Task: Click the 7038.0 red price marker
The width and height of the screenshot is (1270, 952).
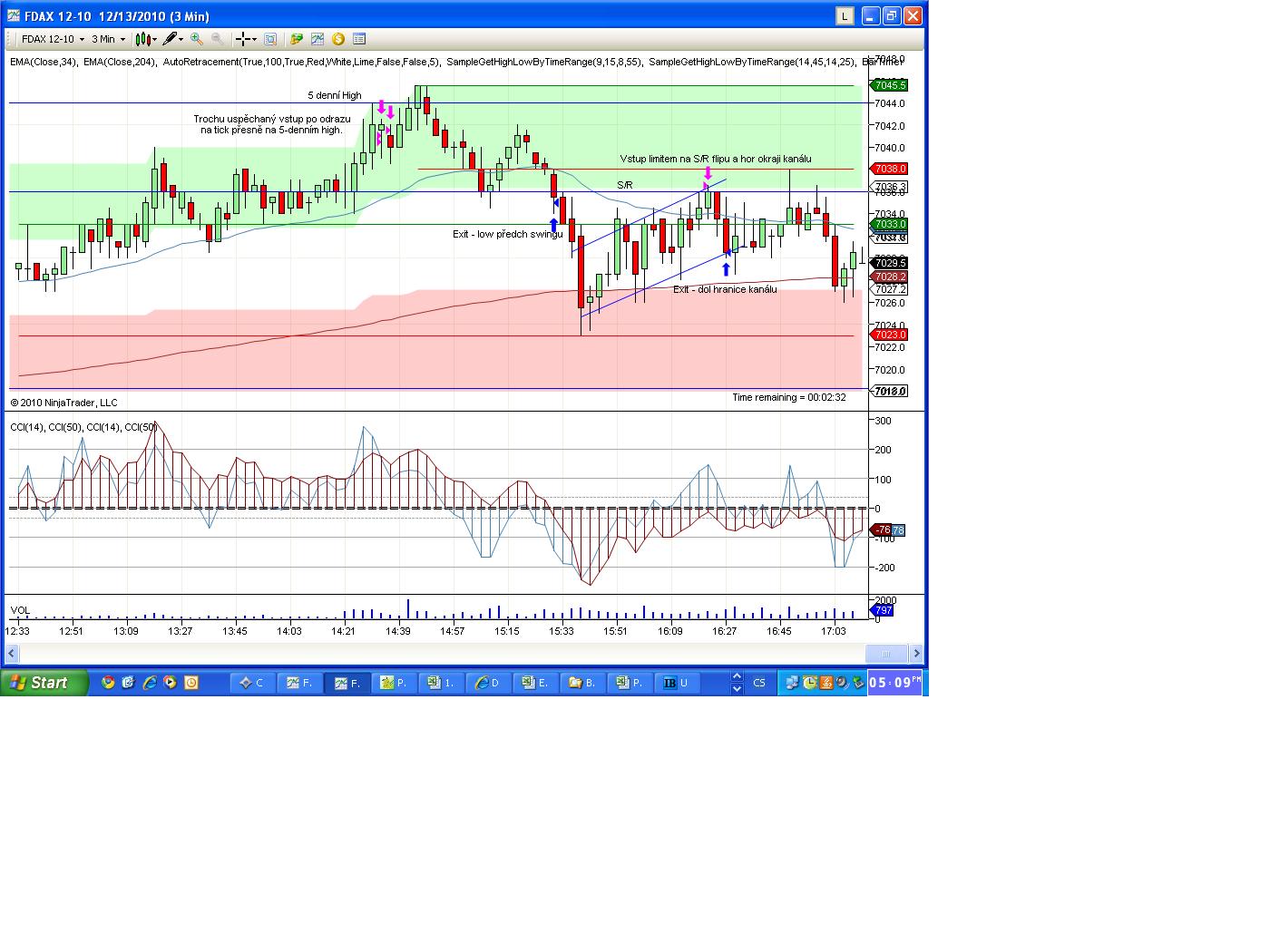Action: tap(890, 169)
